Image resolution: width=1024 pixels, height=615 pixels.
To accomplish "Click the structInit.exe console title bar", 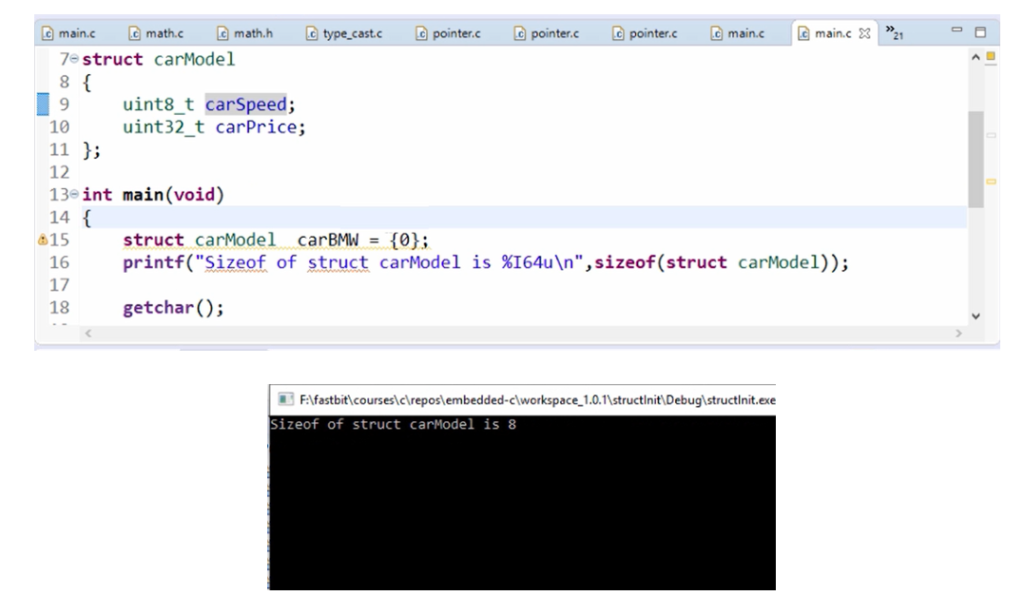I will point(522,400).
